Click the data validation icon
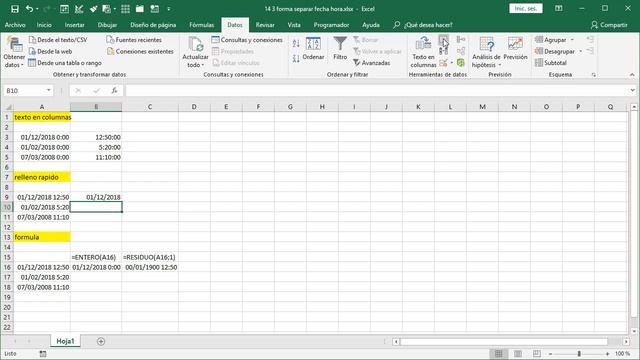The height and width of the screenshot is (360, 640). (443, 63)
